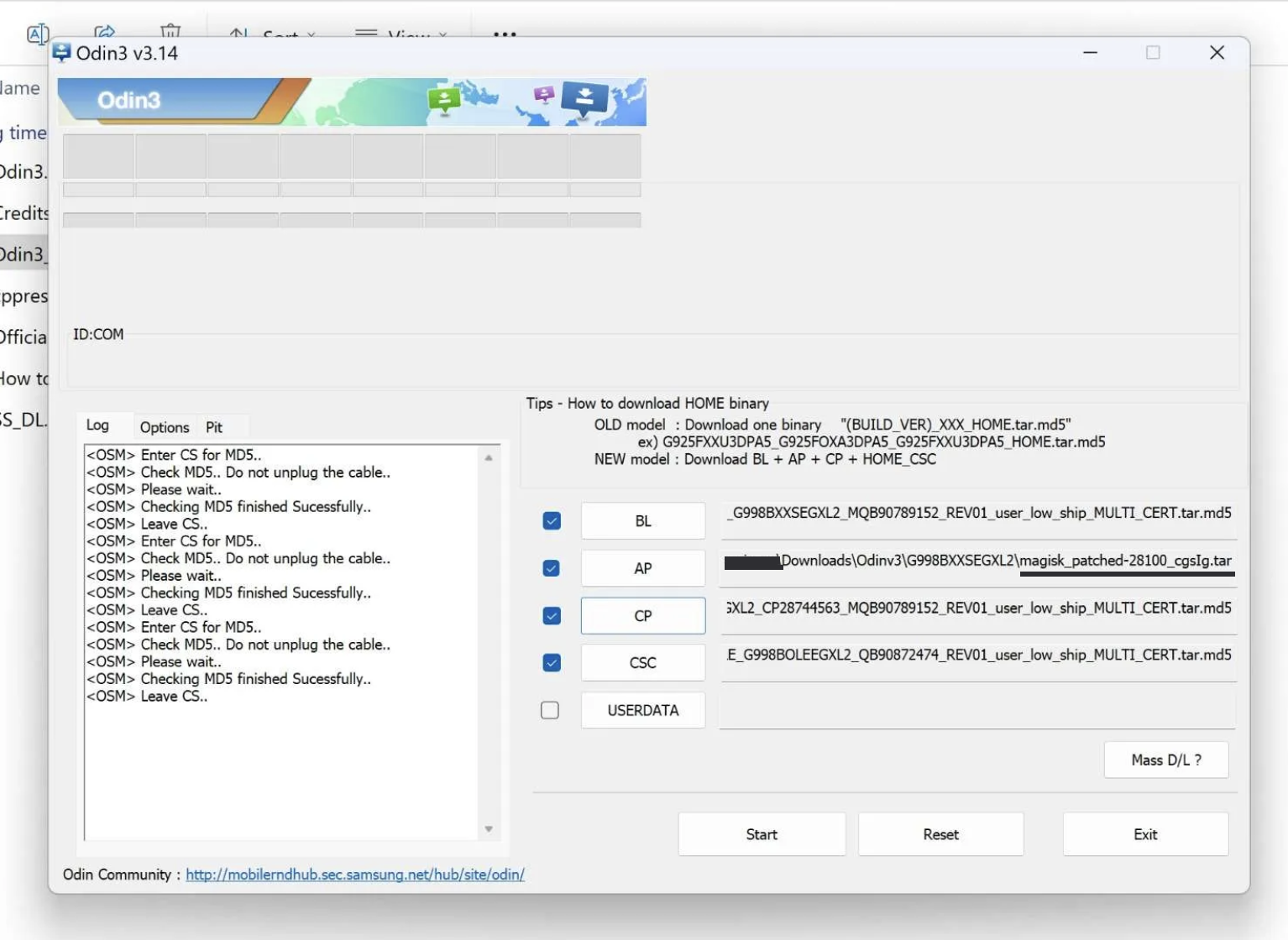The image size is (1288, 940).
Task: Click the CSC button to pick file
Action: [643, 663]
